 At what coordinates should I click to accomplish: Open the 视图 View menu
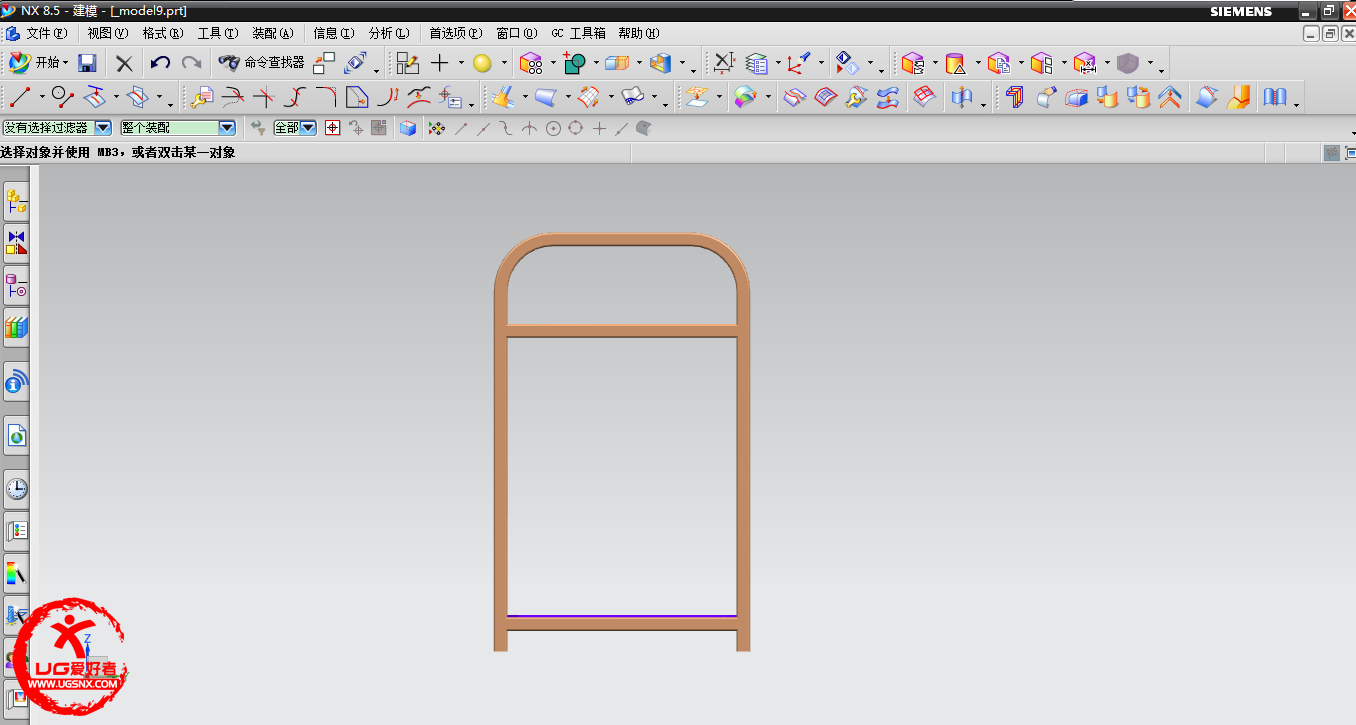(x=108, y=33)
